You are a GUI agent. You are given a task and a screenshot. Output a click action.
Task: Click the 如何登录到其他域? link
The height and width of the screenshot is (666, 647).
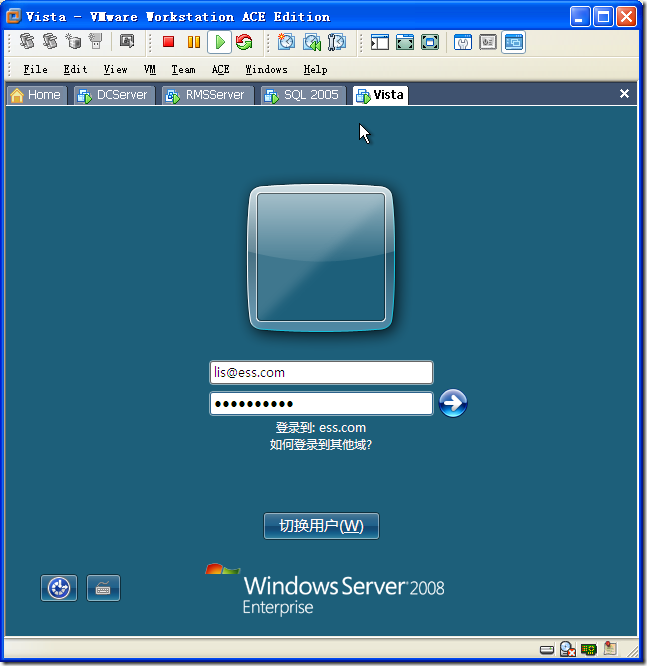pyautogui.click(x=321, y=445)
